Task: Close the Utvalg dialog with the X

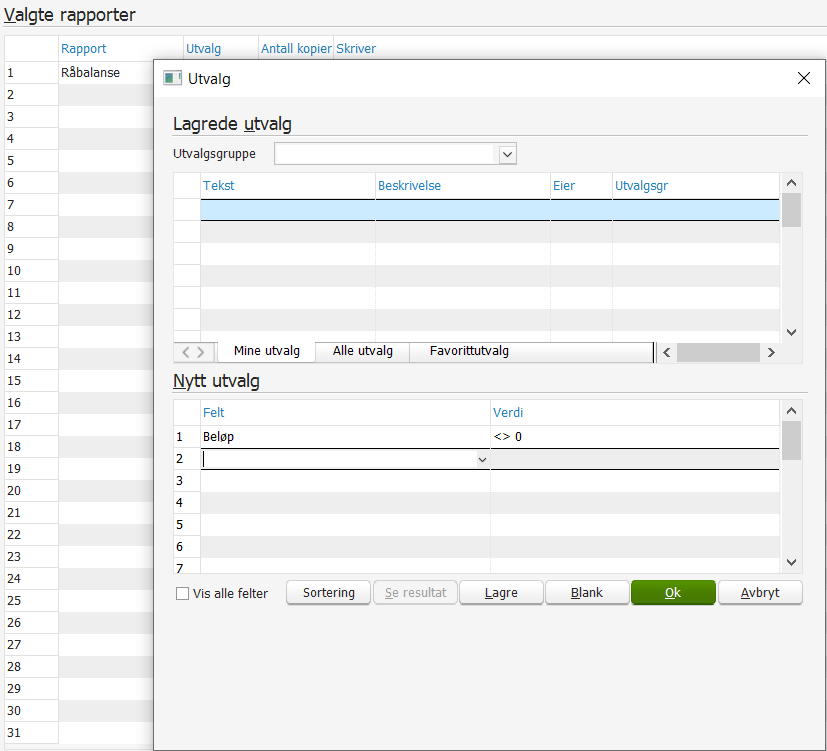Action: click(803, 79)
